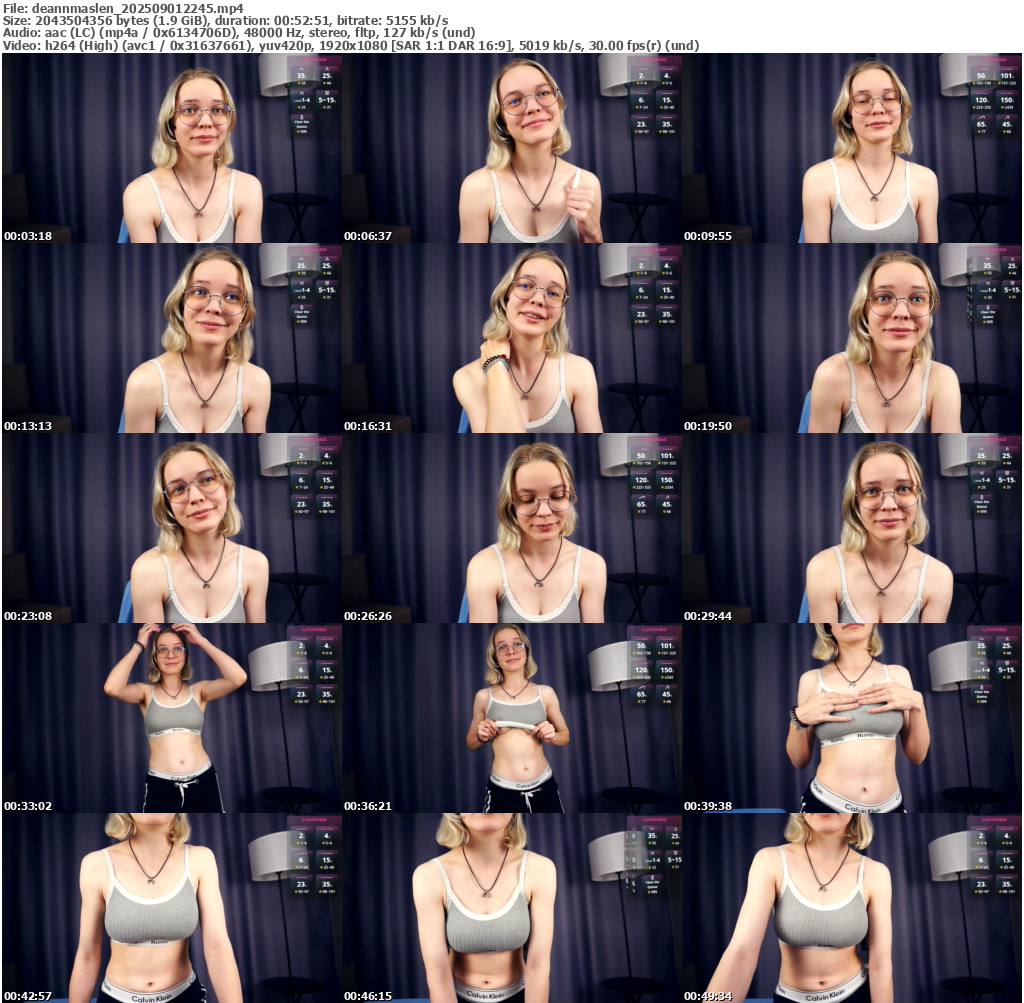Image resolution: width=1024 pixels, height=1003 pixels.
Task: Select the thumbnail marked 00:26:26
Action: click(511, 528)
